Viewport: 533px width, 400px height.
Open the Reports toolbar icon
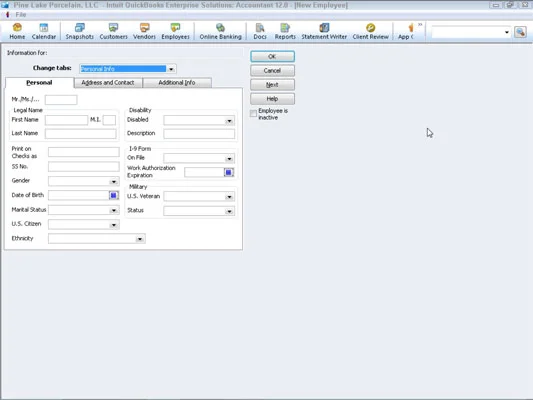[285, 31]
